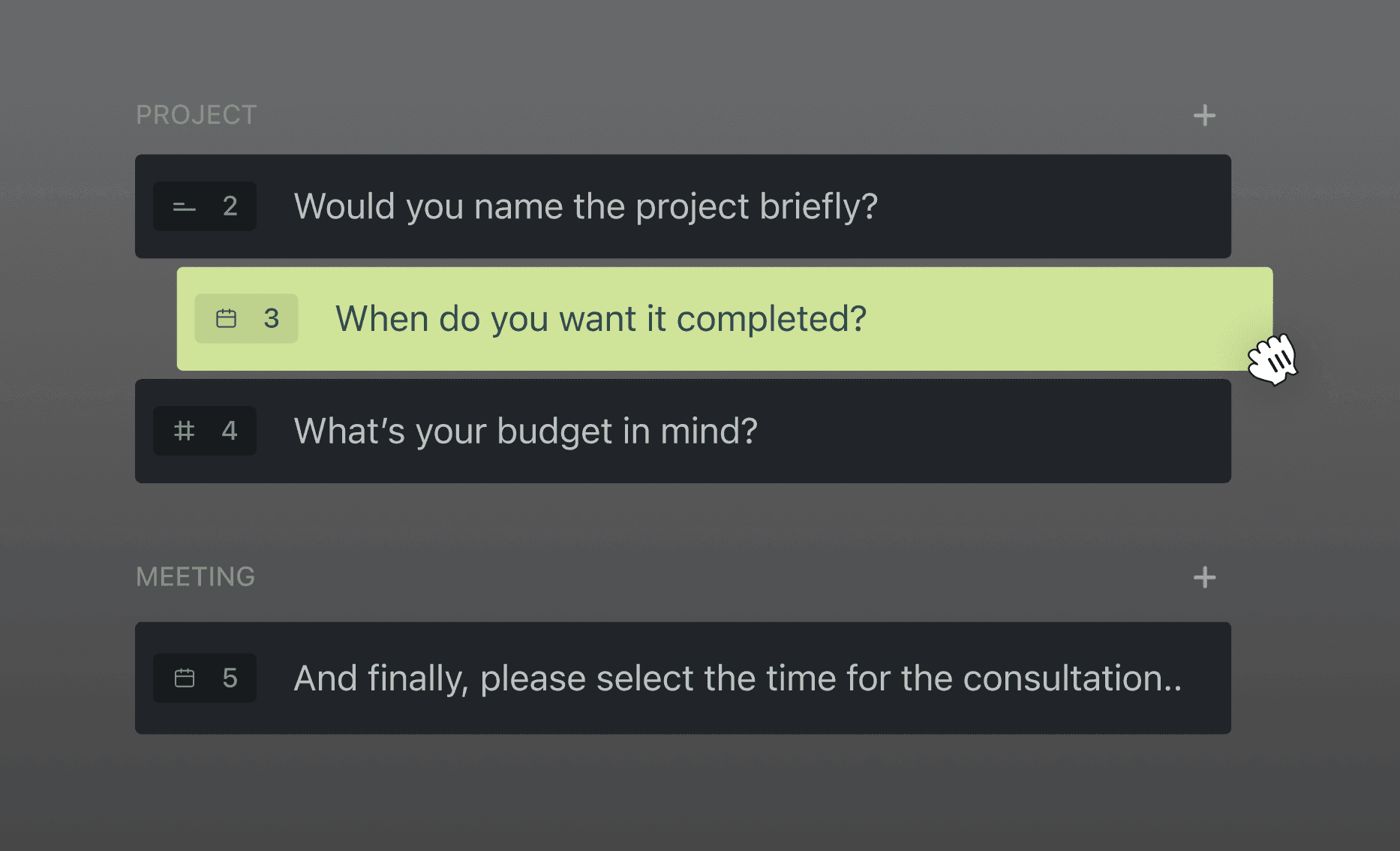Click the PROJECT section heading
The height and width of the screenshot is (851, 1400).
click(196, 115)
